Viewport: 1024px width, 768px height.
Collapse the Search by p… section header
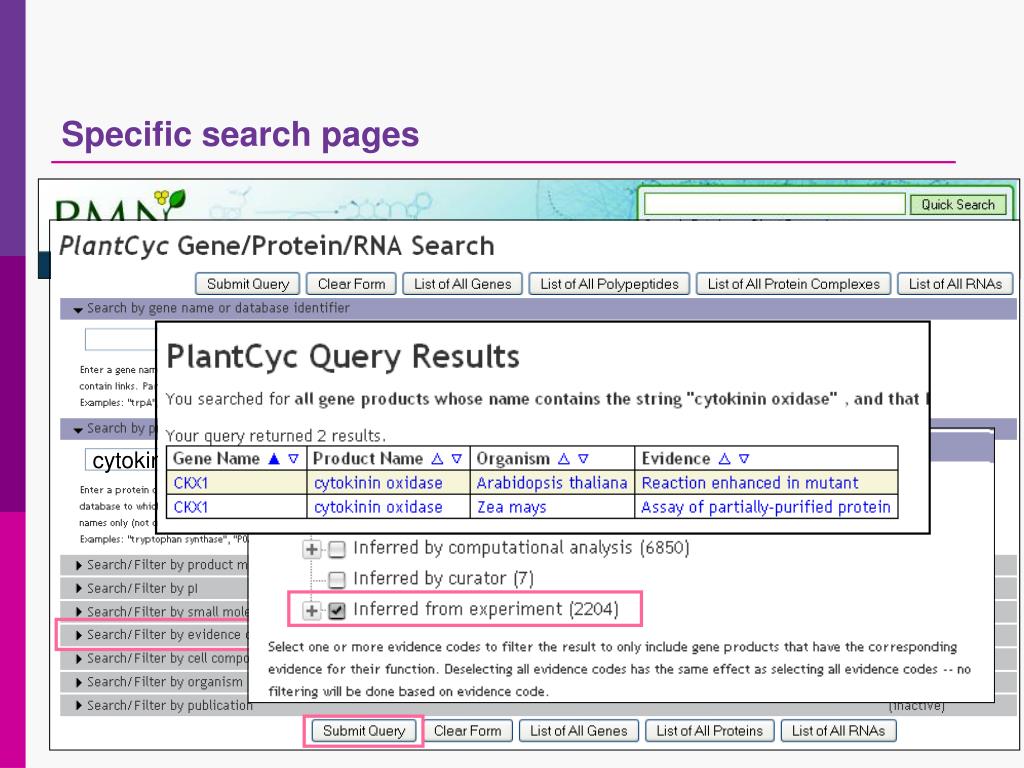pyautogui.click(x=78, y=429)
